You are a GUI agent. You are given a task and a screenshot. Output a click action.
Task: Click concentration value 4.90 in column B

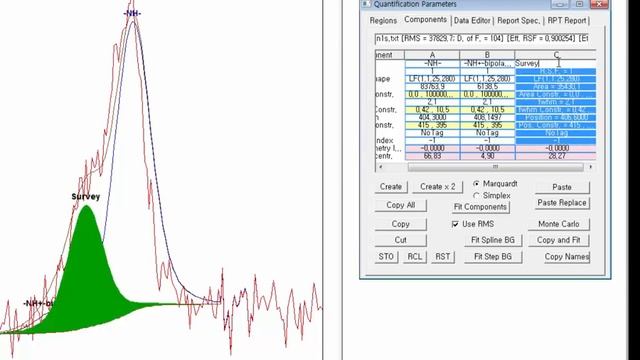487,156
